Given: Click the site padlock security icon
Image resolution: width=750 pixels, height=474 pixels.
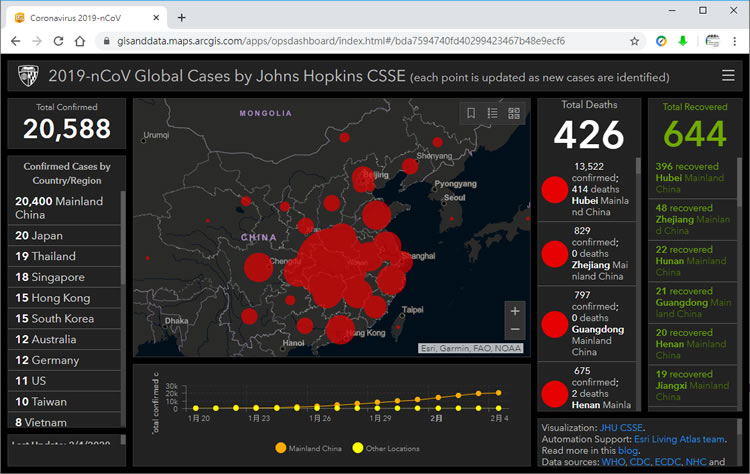Looking at the screenshot, I should pyautogui.click(x=106, y=41).
